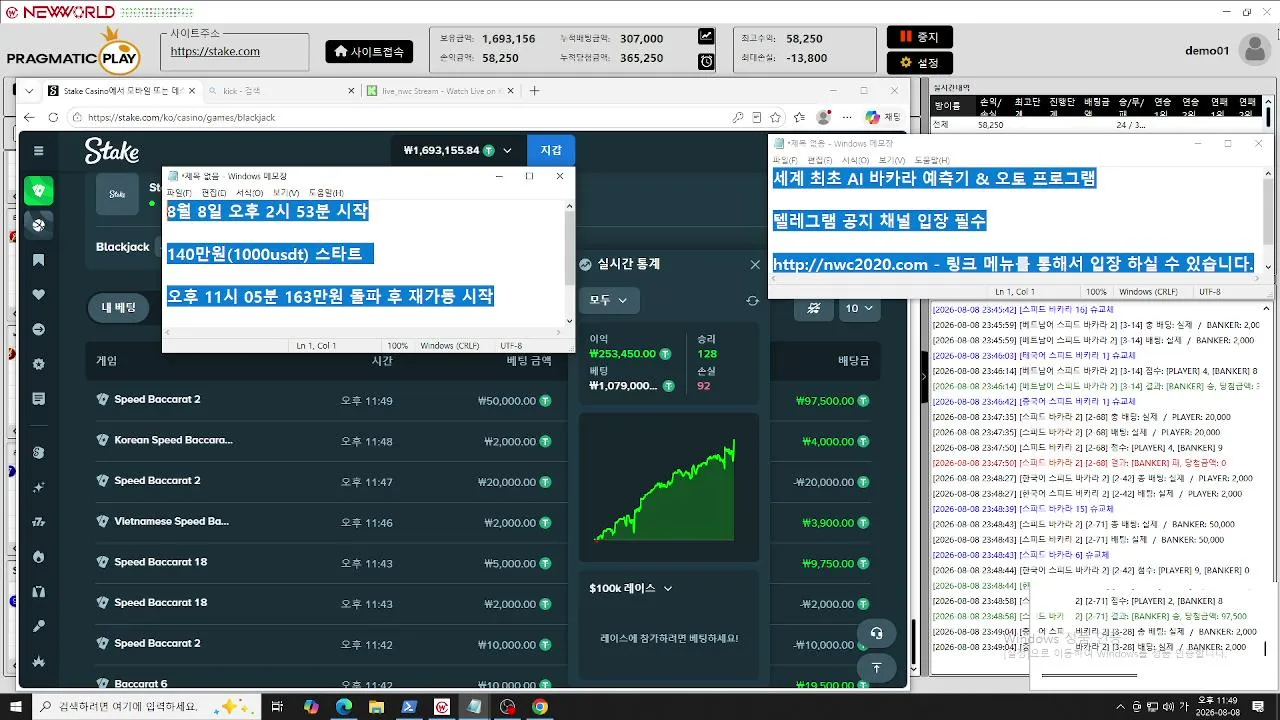The image size is (1280, 720).
Task: Click the Start button on taskbar
Action: 15,707
